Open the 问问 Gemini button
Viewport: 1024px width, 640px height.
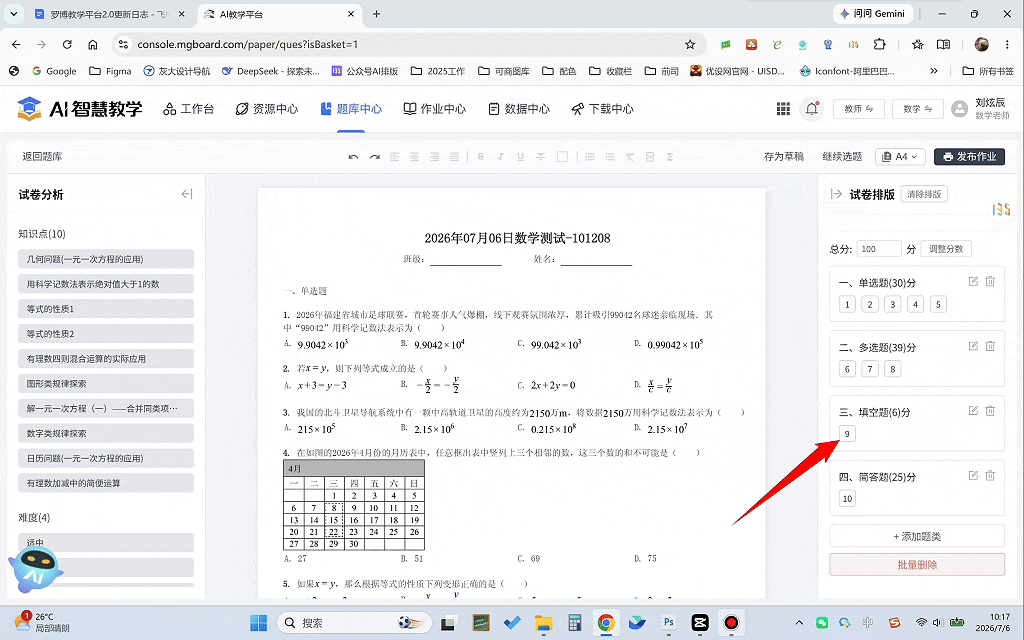click(x=872, y=14)
